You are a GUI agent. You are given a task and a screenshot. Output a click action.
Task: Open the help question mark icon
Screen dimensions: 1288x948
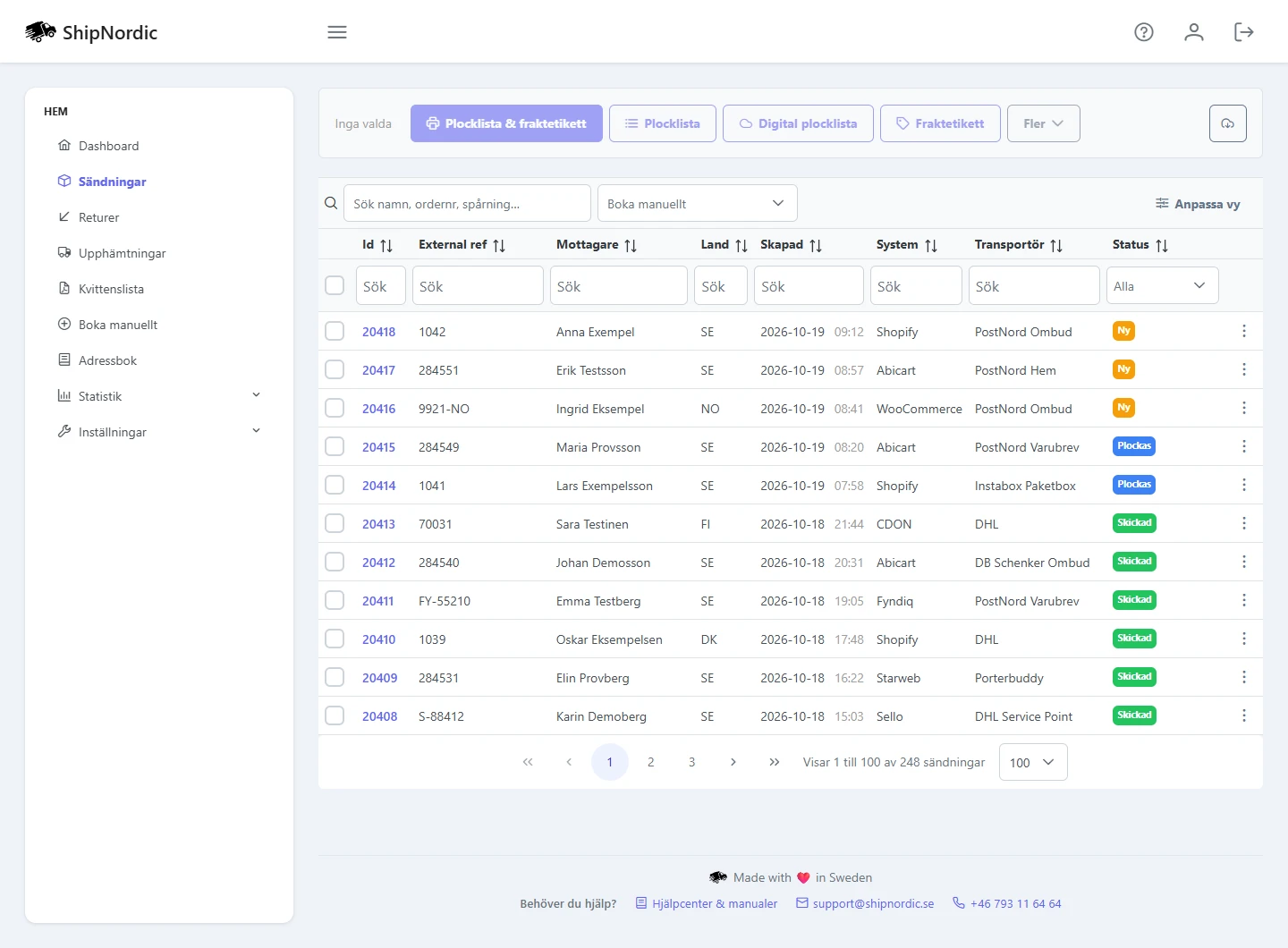1144,32
